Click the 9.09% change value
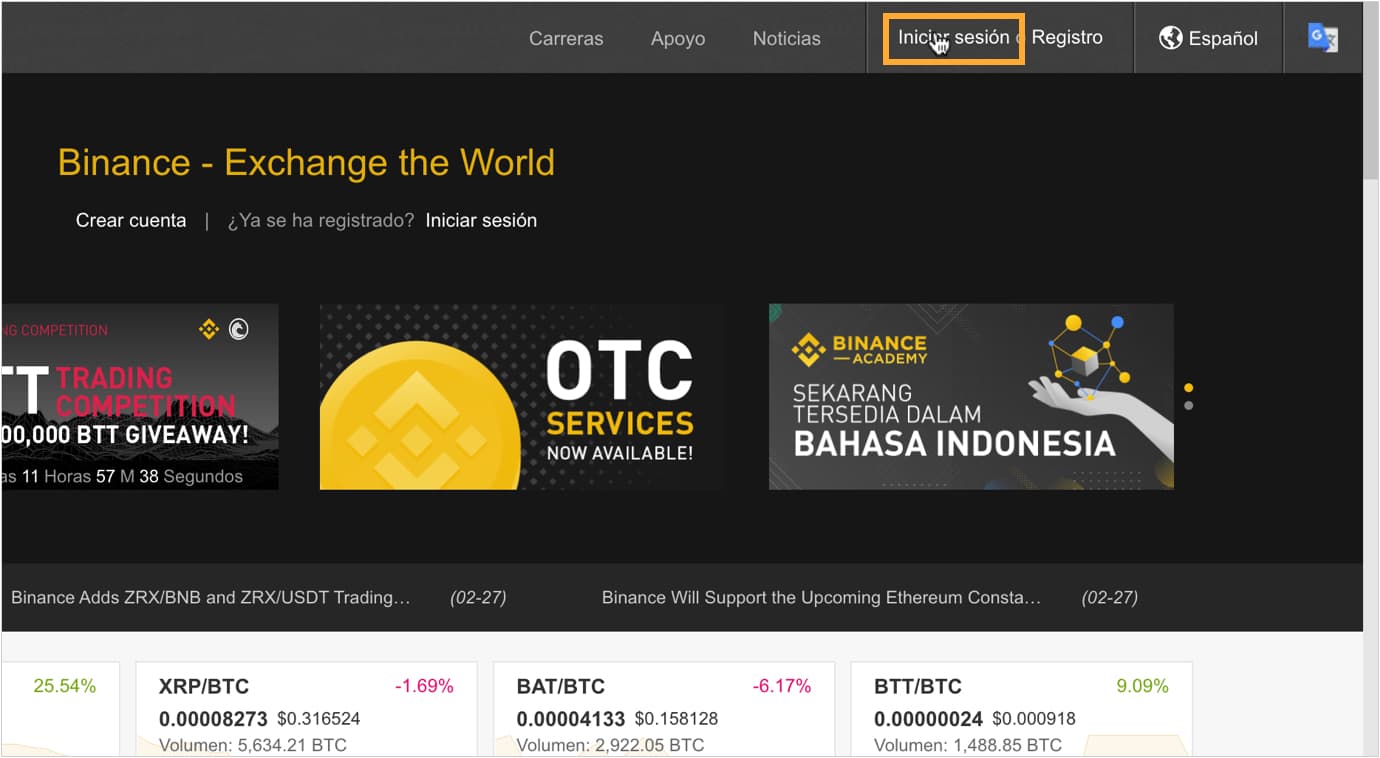Viewport: 1380px width, 758px height. [x=1142, y=686]
